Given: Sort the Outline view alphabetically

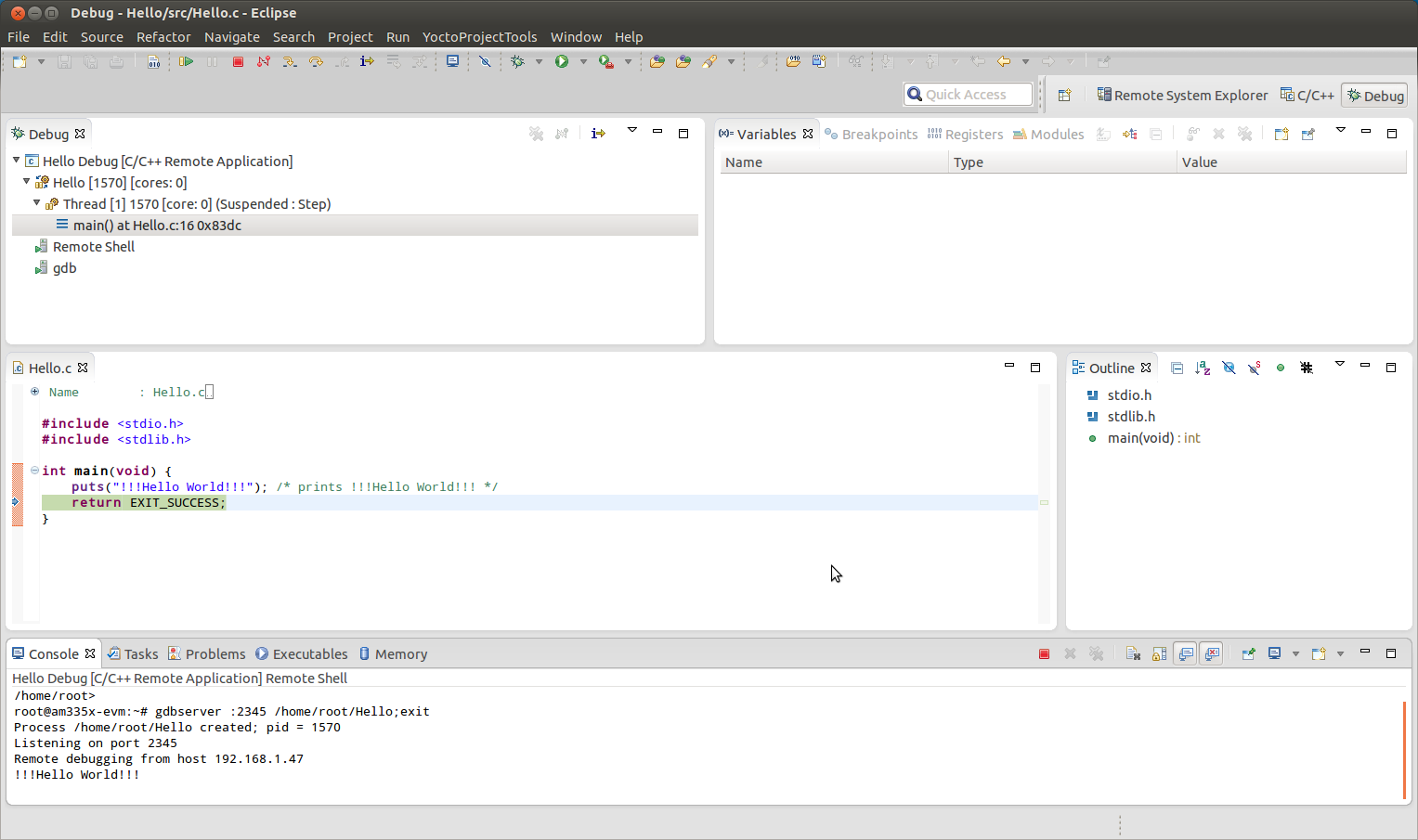Looking at the screenshot, I should (1203, 368).
